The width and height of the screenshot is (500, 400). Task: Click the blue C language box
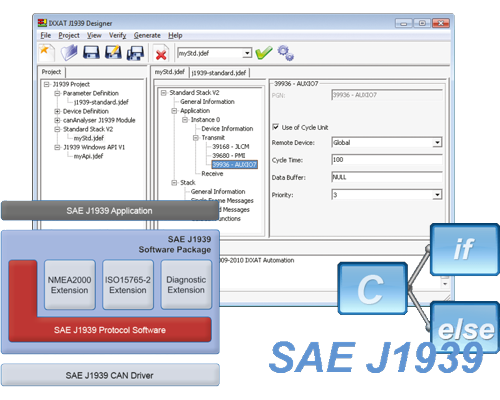click(373, 289)
